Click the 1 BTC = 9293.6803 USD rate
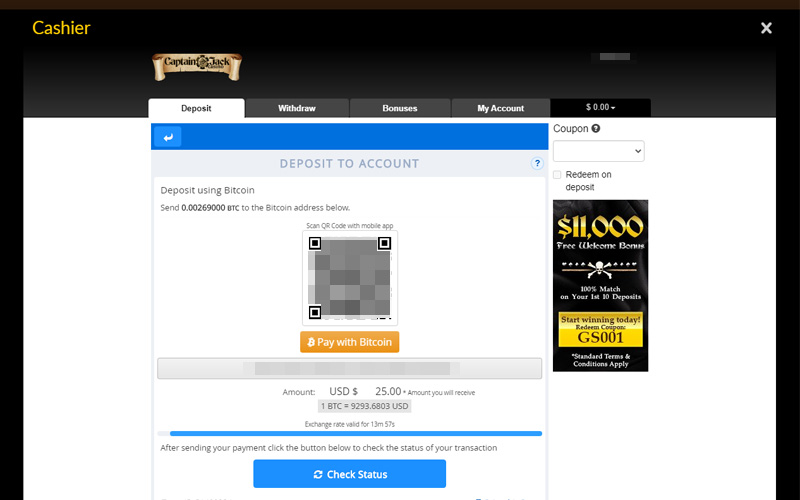Screen dimensions: 800x500 364,406
